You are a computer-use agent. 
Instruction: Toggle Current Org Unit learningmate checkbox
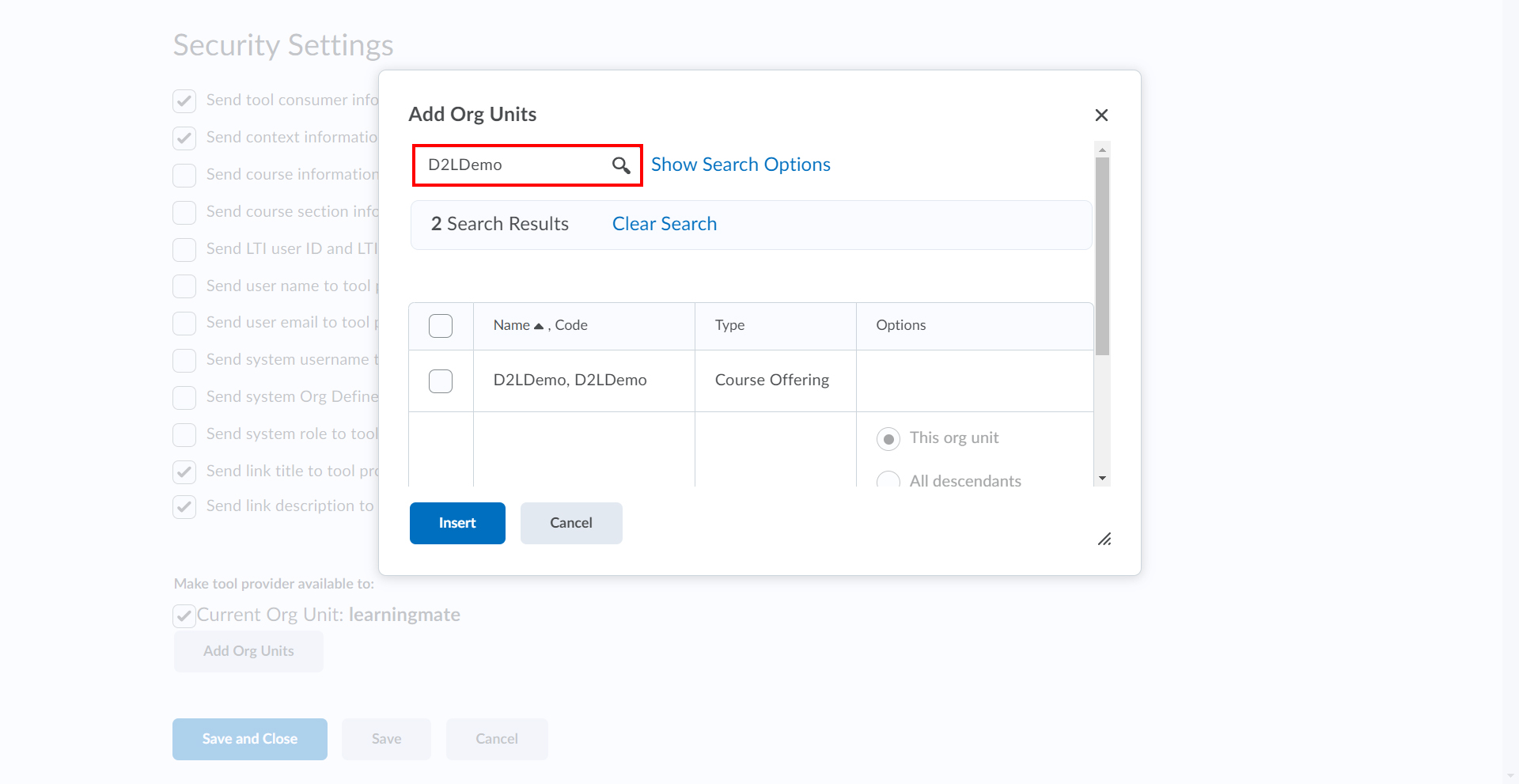pos(184,616)
